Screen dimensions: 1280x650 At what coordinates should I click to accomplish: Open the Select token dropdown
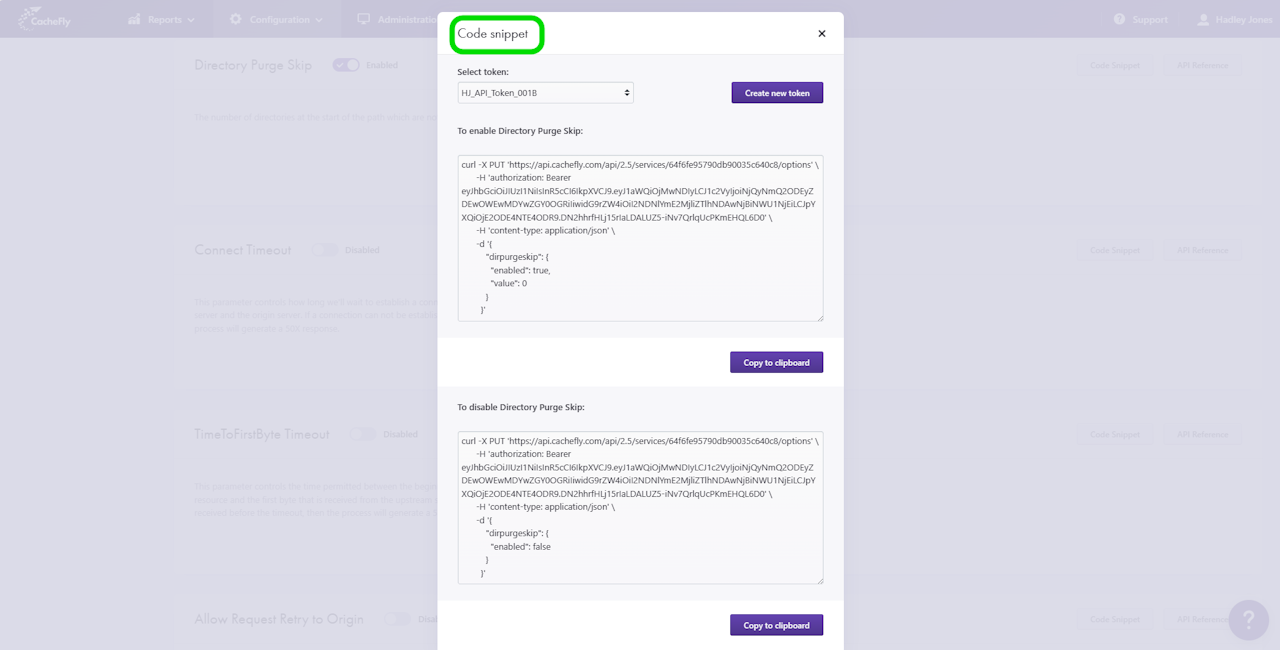tap(545, 93)
